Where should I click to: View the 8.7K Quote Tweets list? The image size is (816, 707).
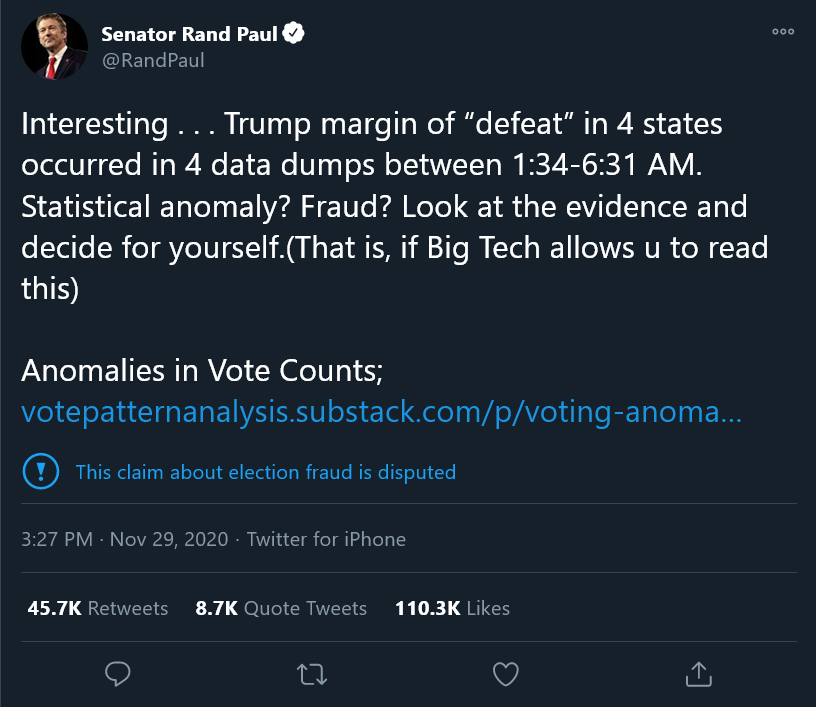[x=281, y=608]
